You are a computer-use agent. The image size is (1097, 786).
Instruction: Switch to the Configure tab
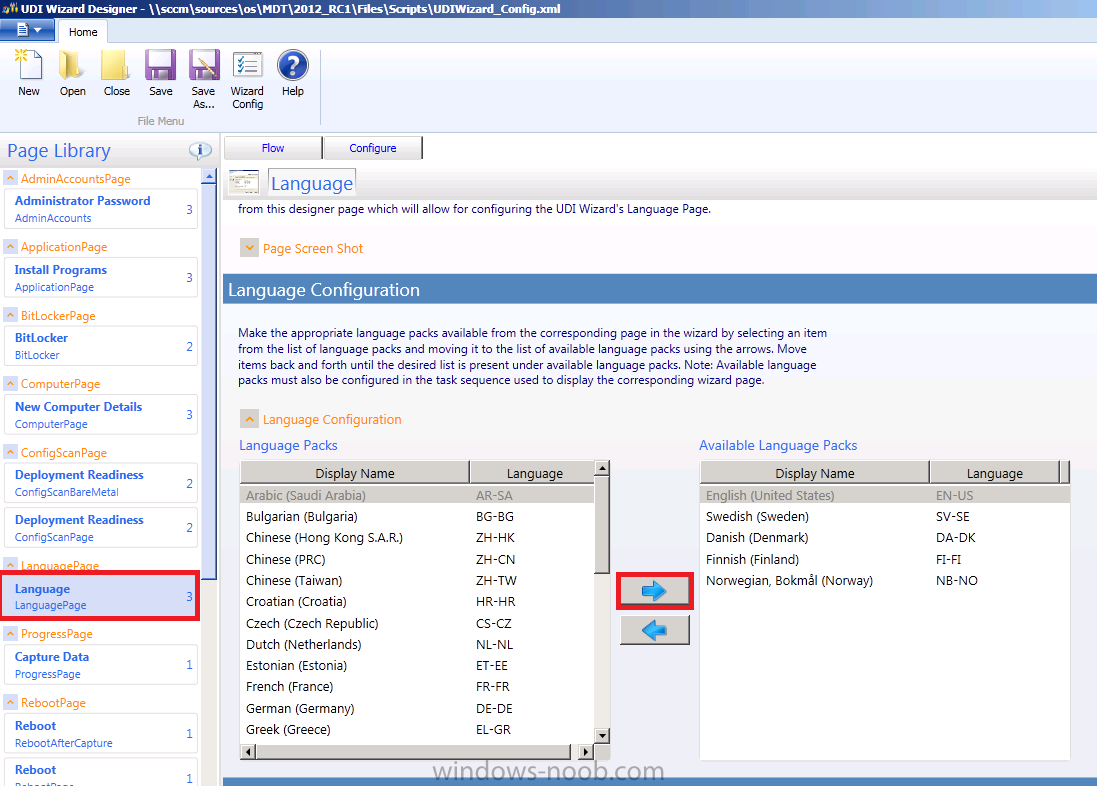[373, 148]
